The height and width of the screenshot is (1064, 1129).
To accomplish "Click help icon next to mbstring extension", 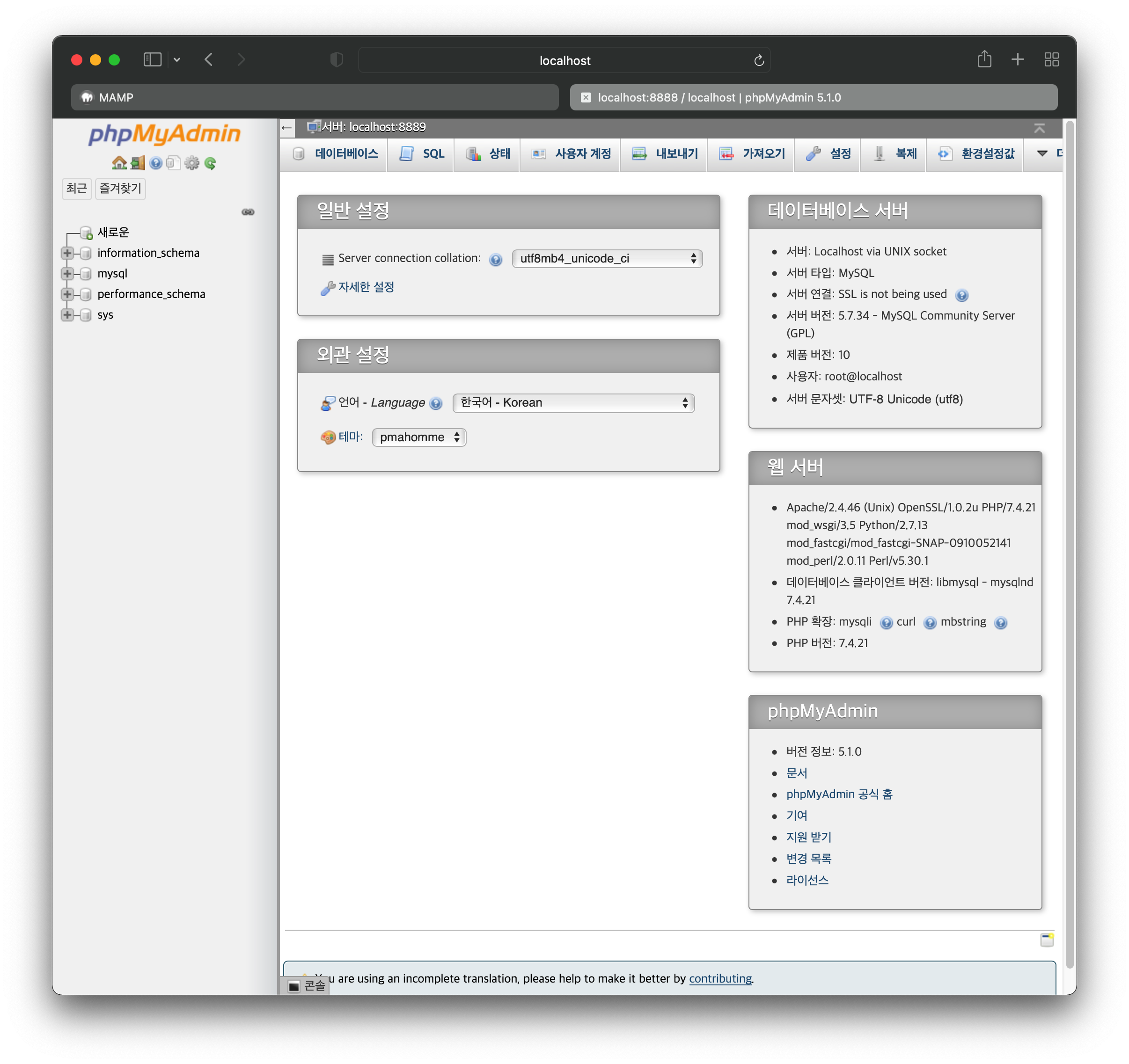I will (x=1001, y=623).
